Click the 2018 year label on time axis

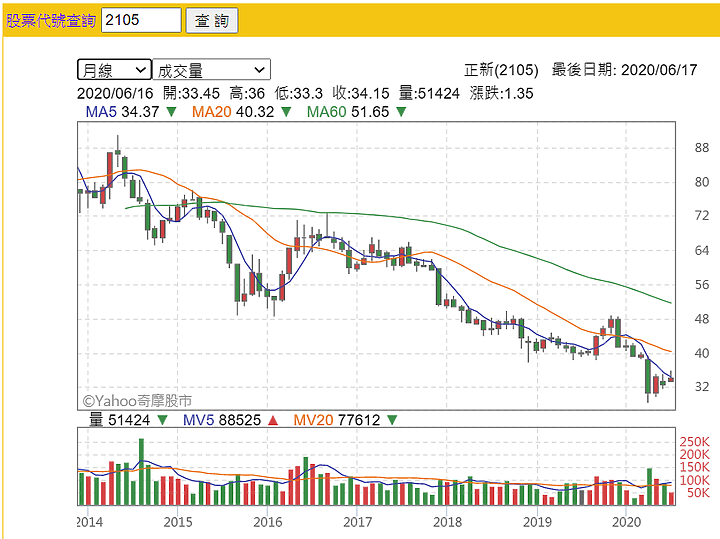pyautogui.click(x=447, y=522)
